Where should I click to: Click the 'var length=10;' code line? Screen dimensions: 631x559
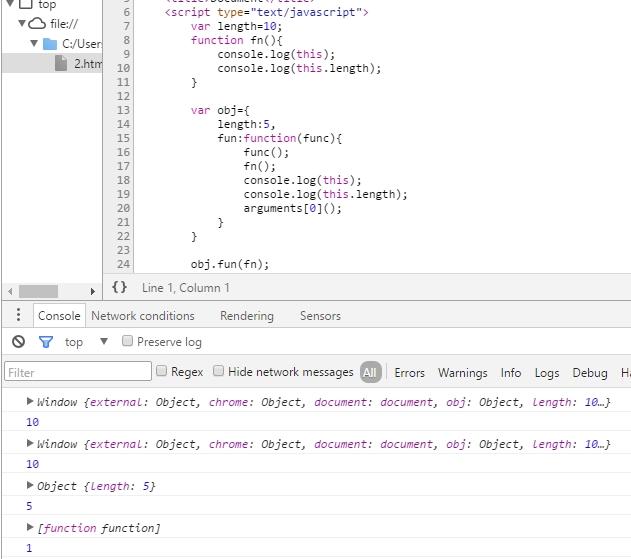237,26
